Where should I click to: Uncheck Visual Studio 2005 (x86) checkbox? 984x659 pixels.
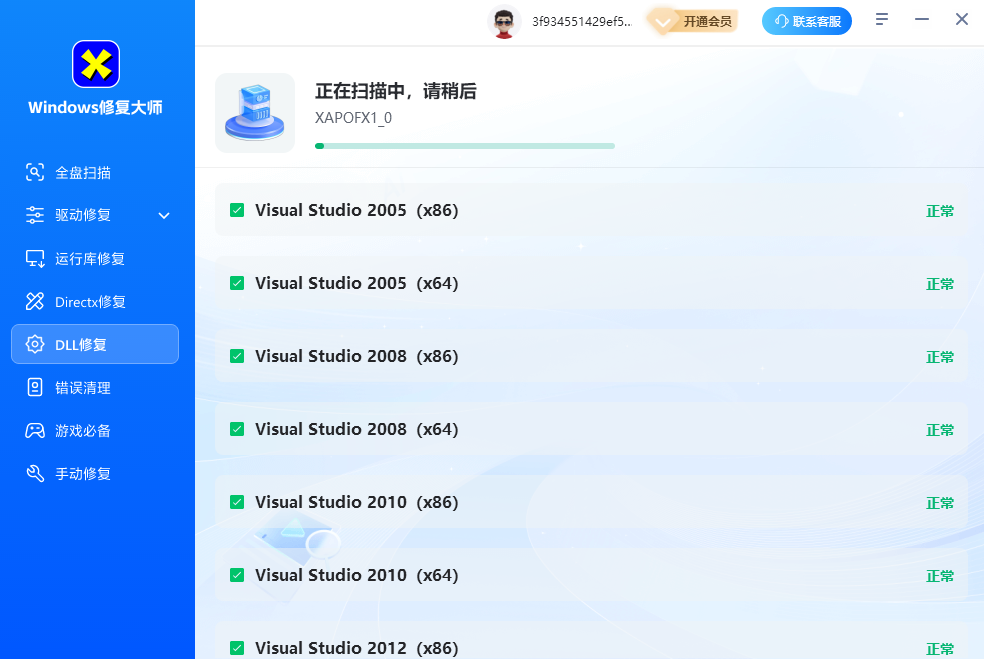coord(237,210)
